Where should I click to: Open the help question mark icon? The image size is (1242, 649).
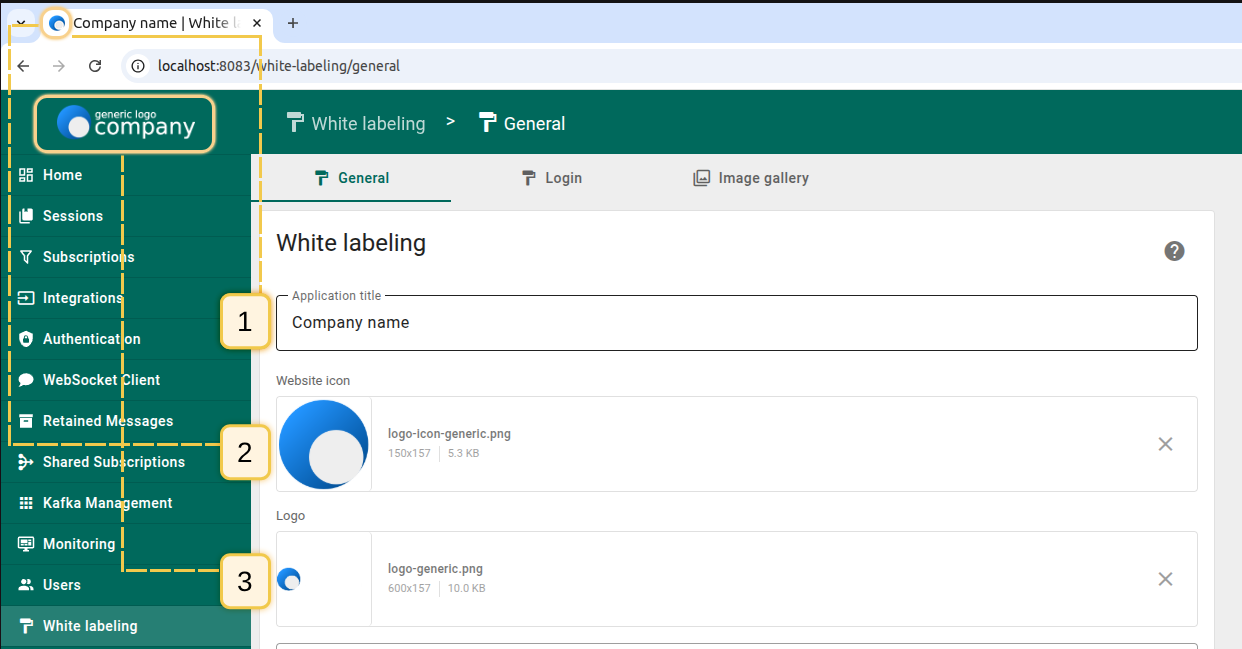(1174, 251)
